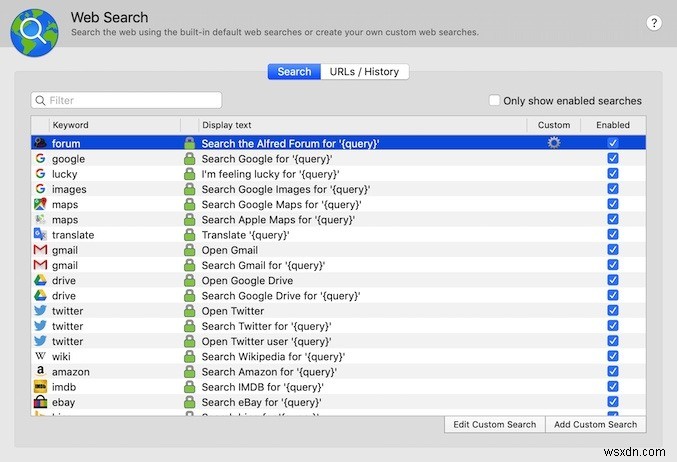Screen dimensions: 677x462
Task: Switch to the URLs / History tab
Action: (365, 72)
